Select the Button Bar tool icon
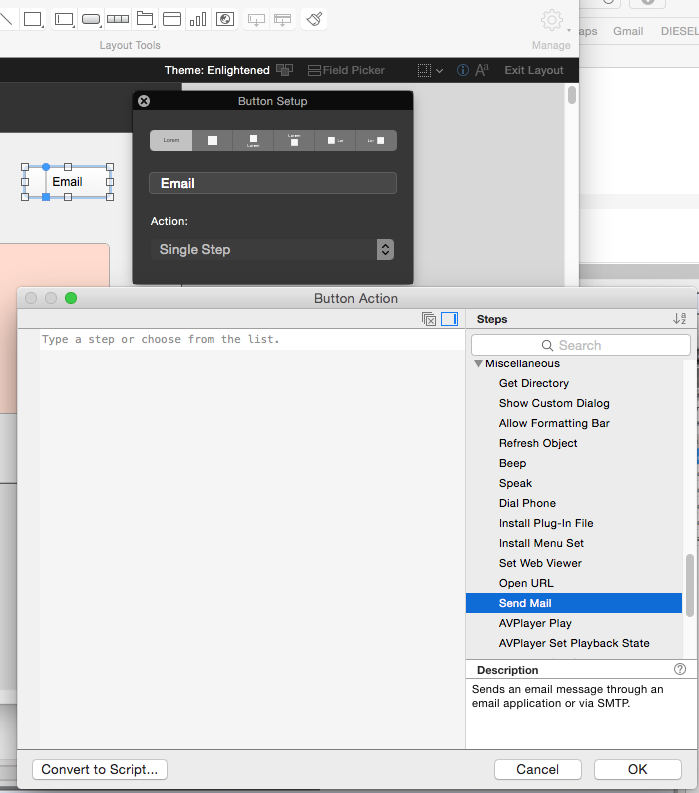The height and width of the screenshot is (793, 699). 118,20
